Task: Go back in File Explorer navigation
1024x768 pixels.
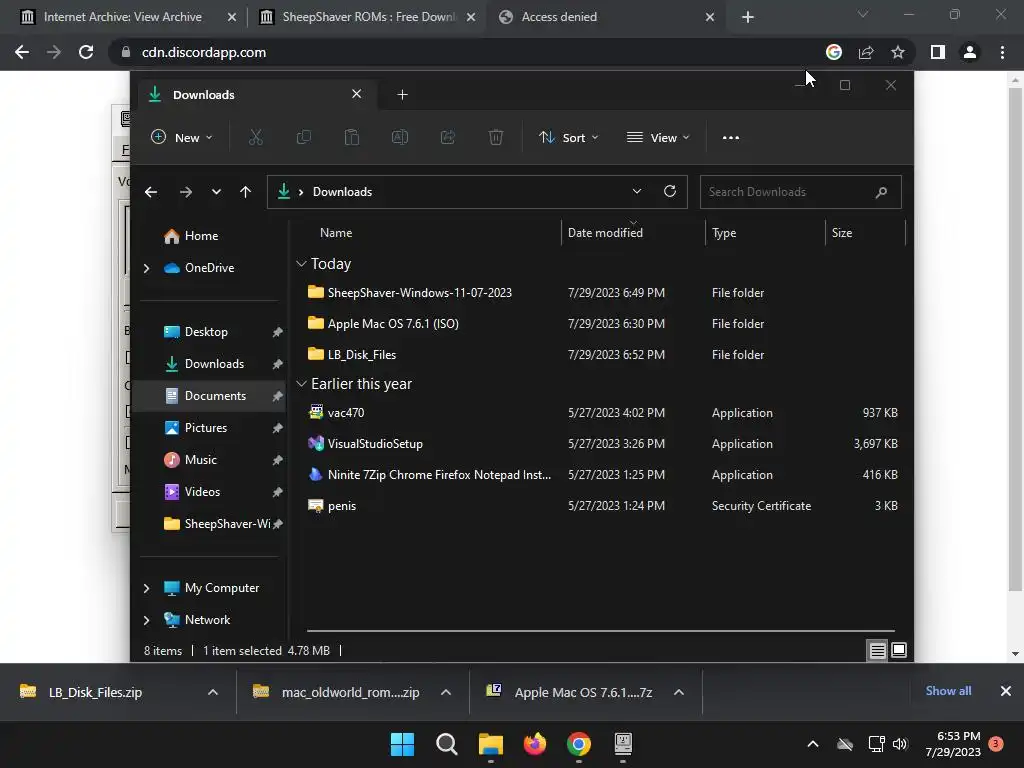Action: (x=151, y=192)
